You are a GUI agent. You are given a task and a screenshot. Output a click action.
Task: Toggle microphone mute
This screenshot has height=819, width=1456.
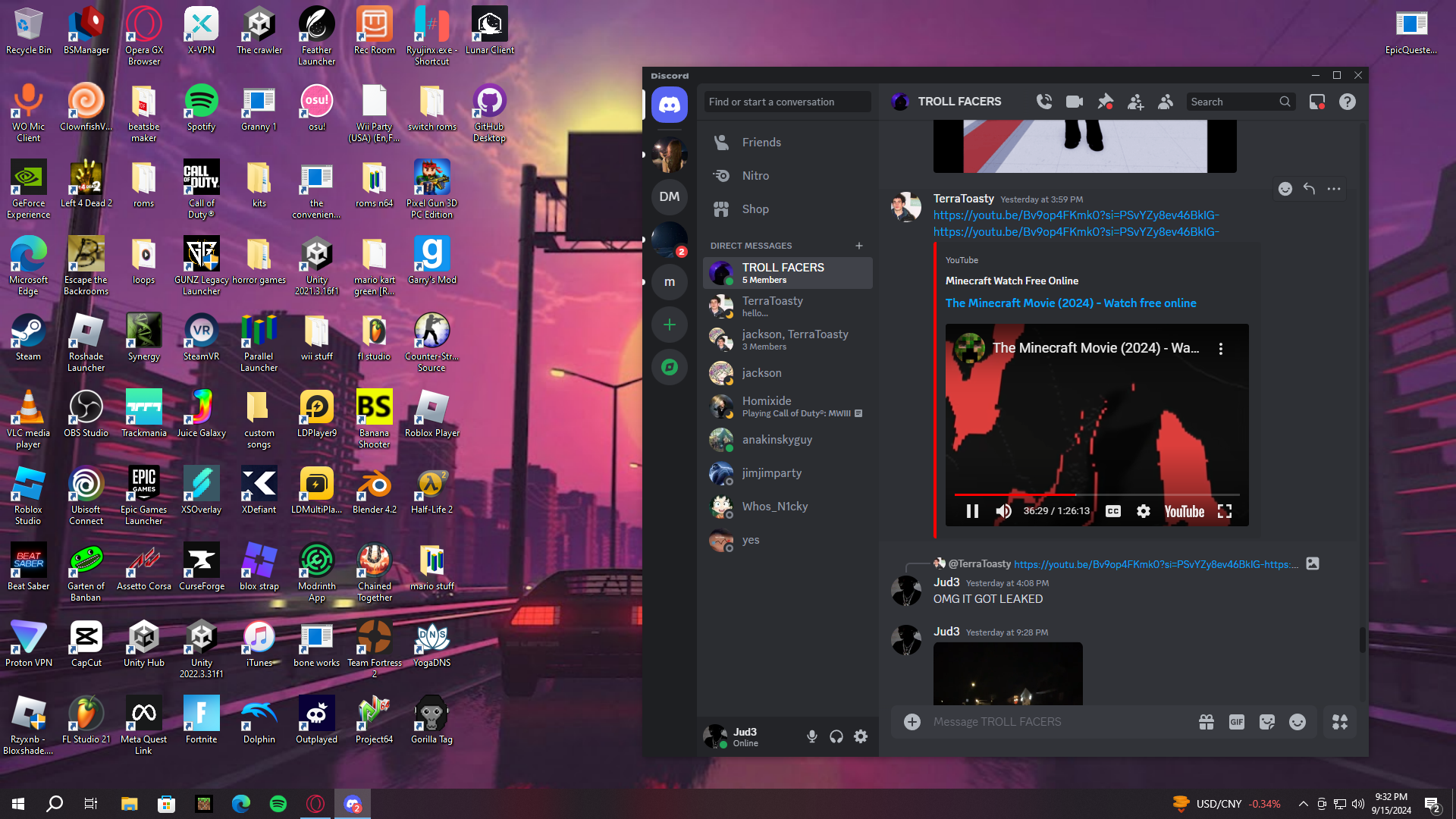point(812,736)
